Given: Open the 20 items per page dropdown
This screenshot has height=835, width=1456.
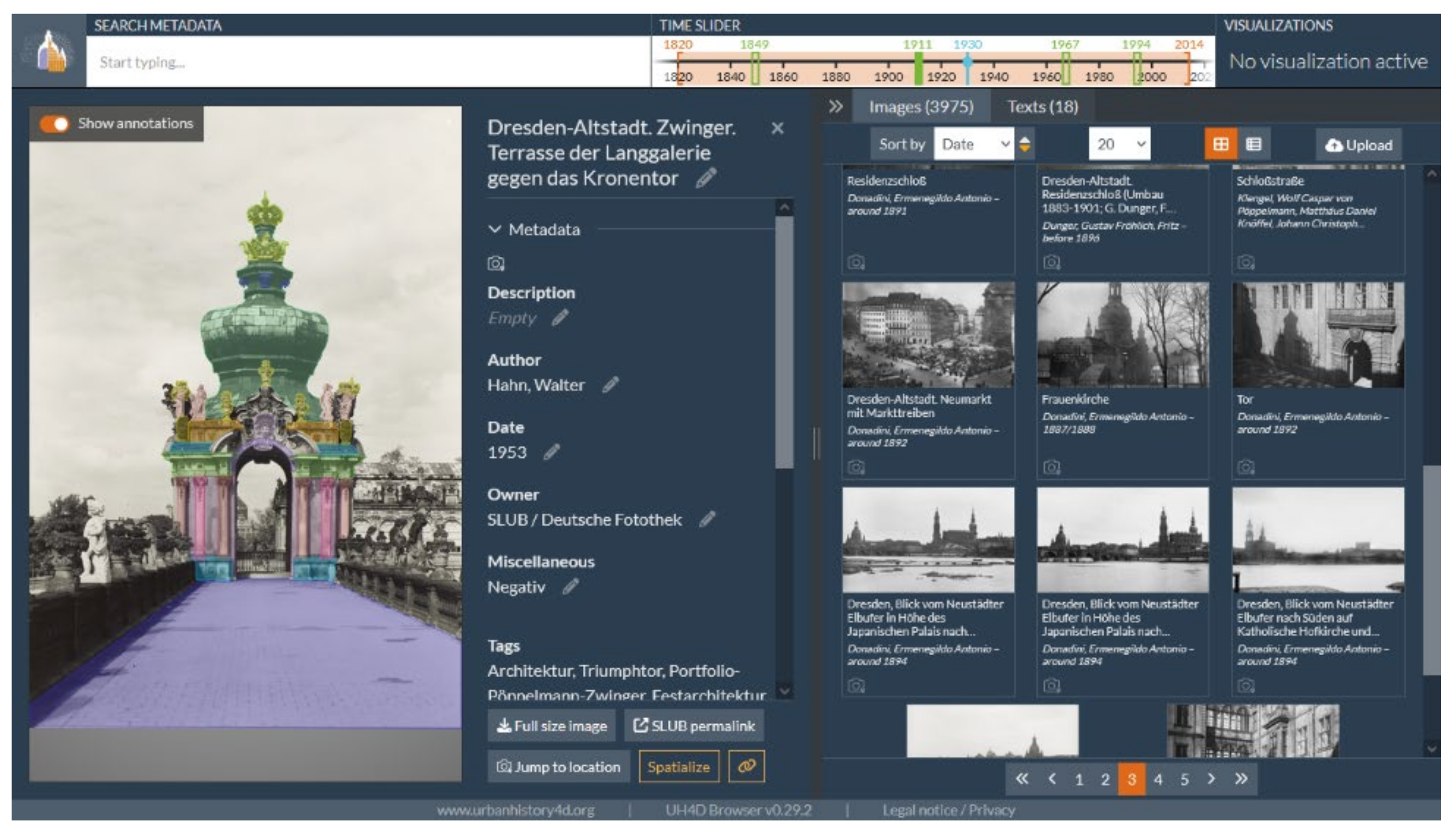Looking at the screenshot, I should [1119, 144].
